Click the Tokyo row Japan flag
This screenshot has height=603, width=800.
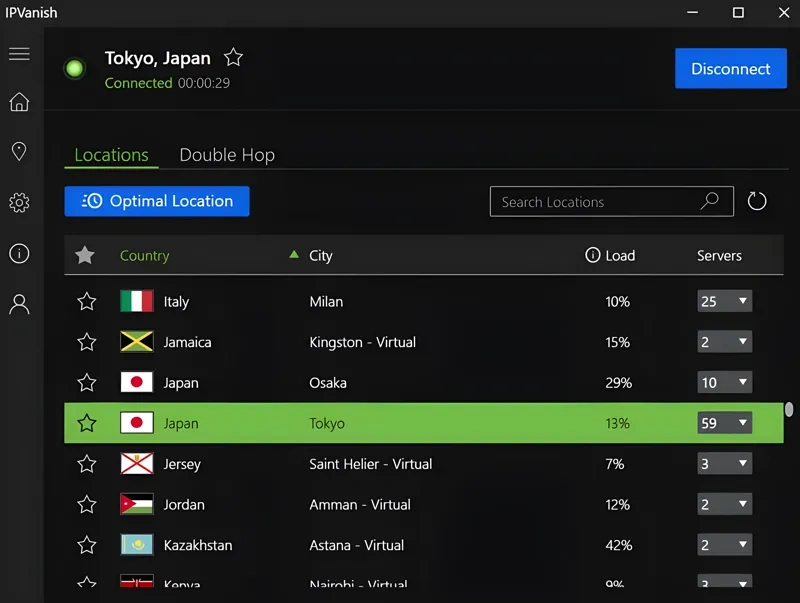(137, 423)
